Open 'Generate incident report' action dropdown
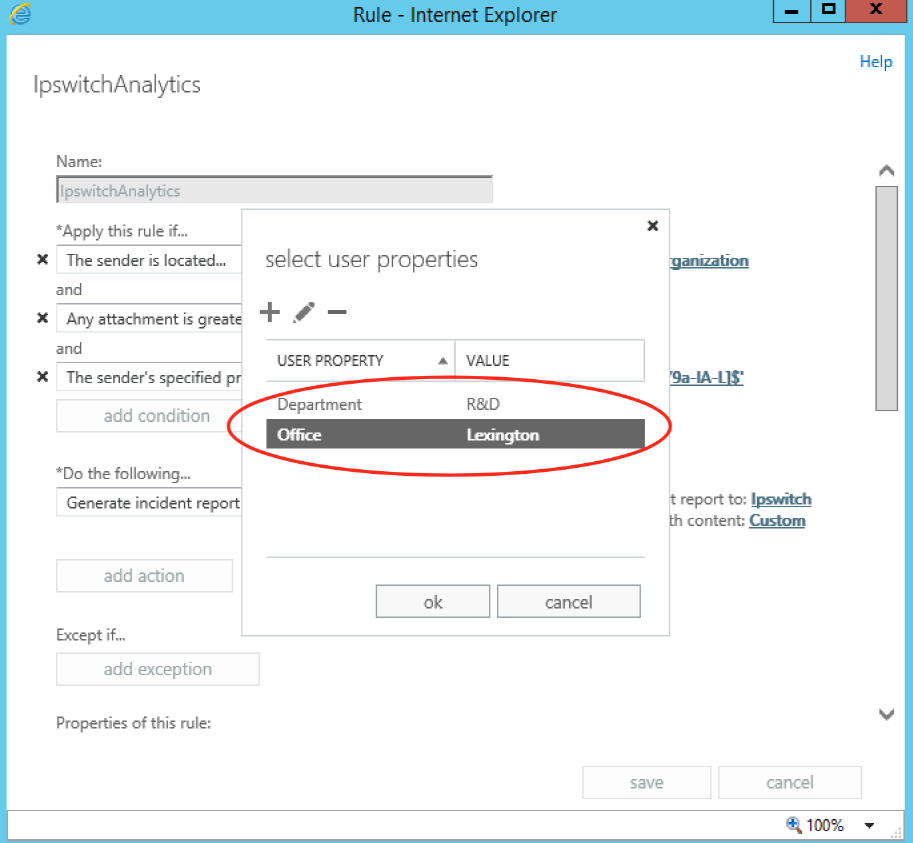The height and width of the screenshot is (843, 913). [x=149, y=502]
